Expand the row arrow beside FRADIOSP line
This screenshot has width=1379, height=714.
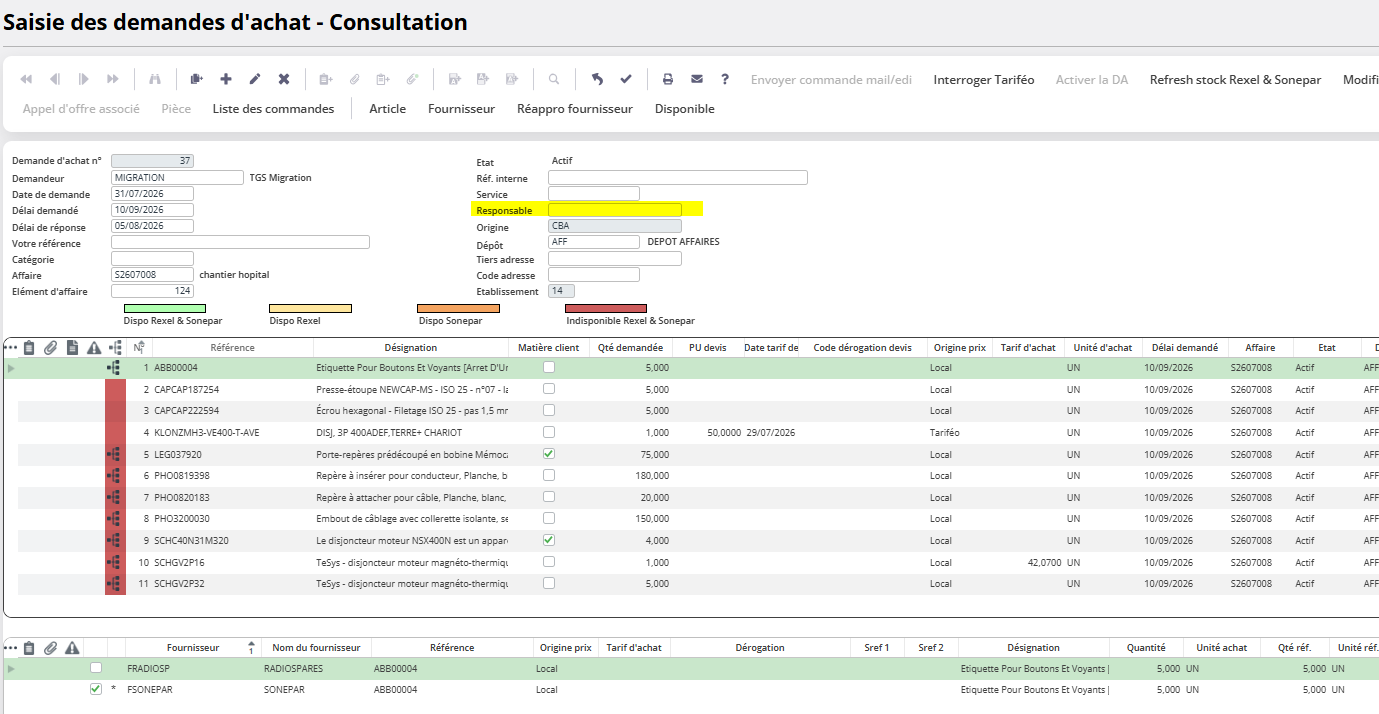(x=12, y=668)
